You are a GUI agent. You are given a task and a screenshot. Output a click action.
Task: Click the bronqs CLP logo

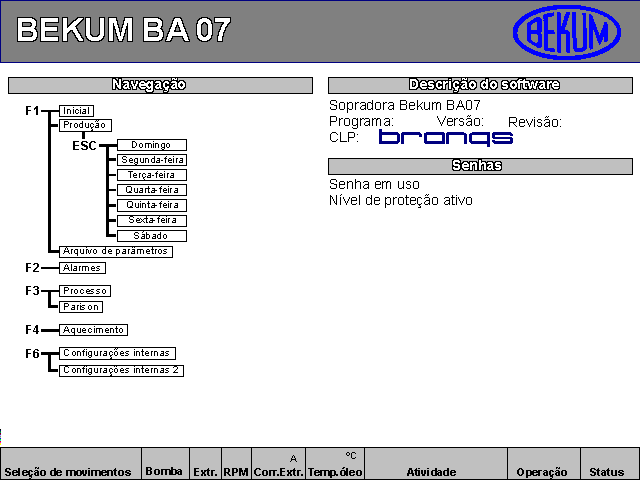pyautogui.click(x=445, y=137)
